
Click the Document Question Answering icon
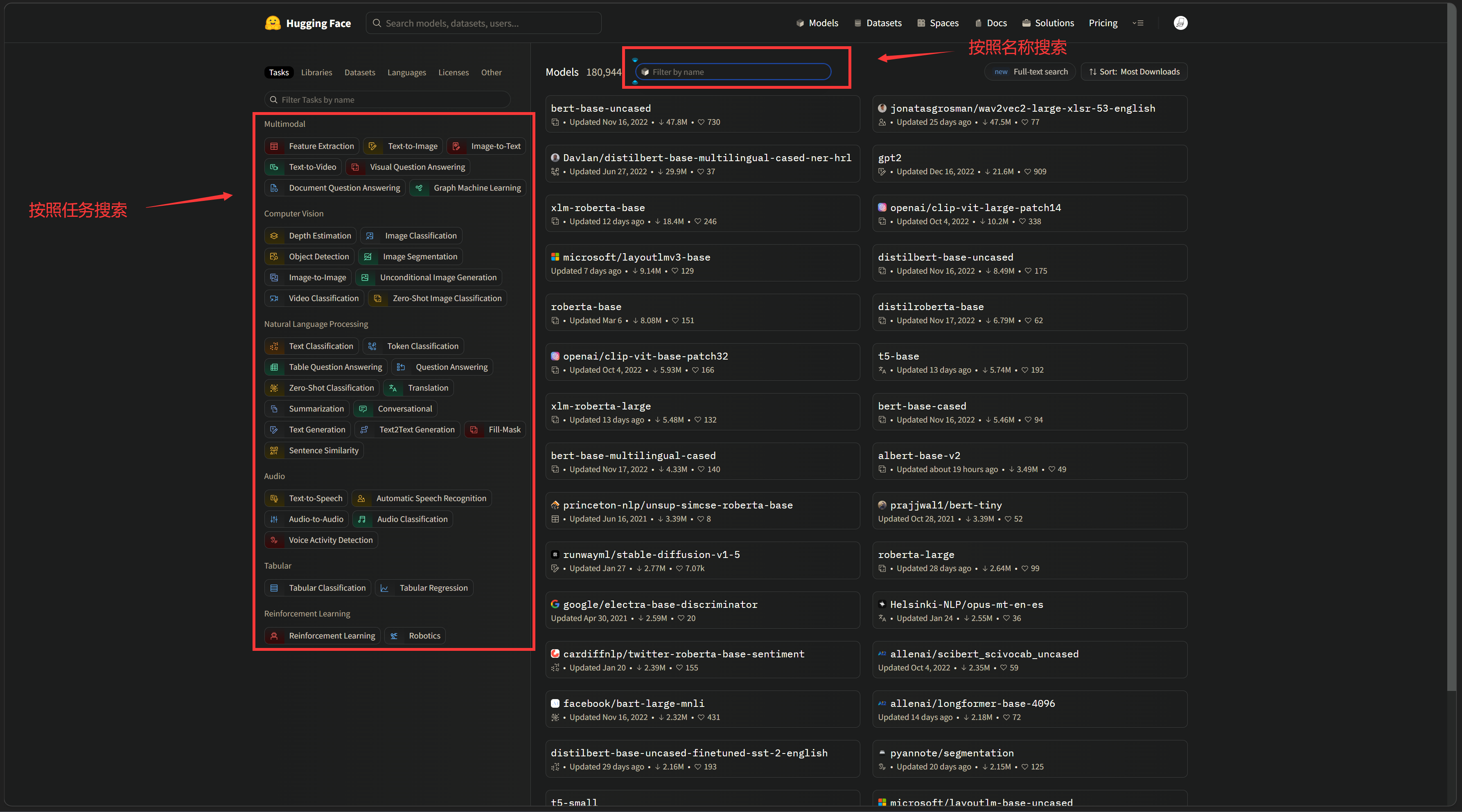274,188
